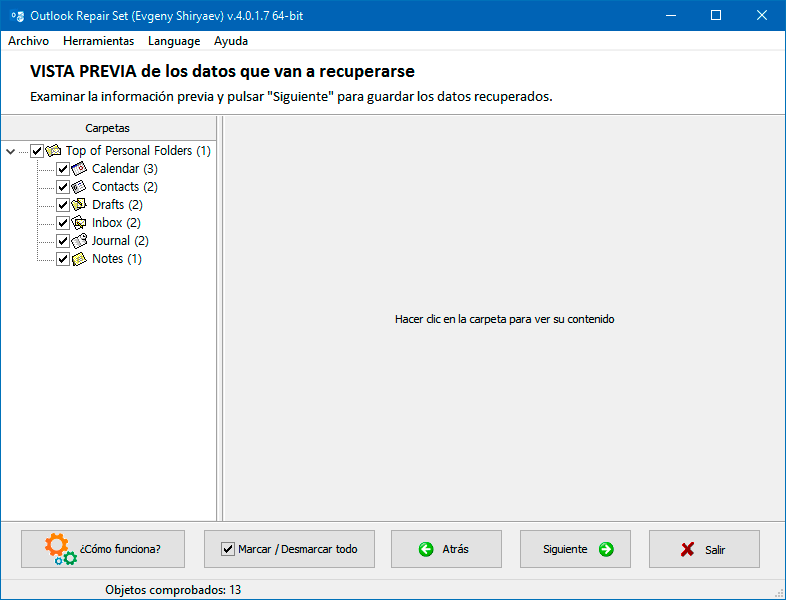
Task: Select the Drafts (2) folder row
Action: [117, 205]
